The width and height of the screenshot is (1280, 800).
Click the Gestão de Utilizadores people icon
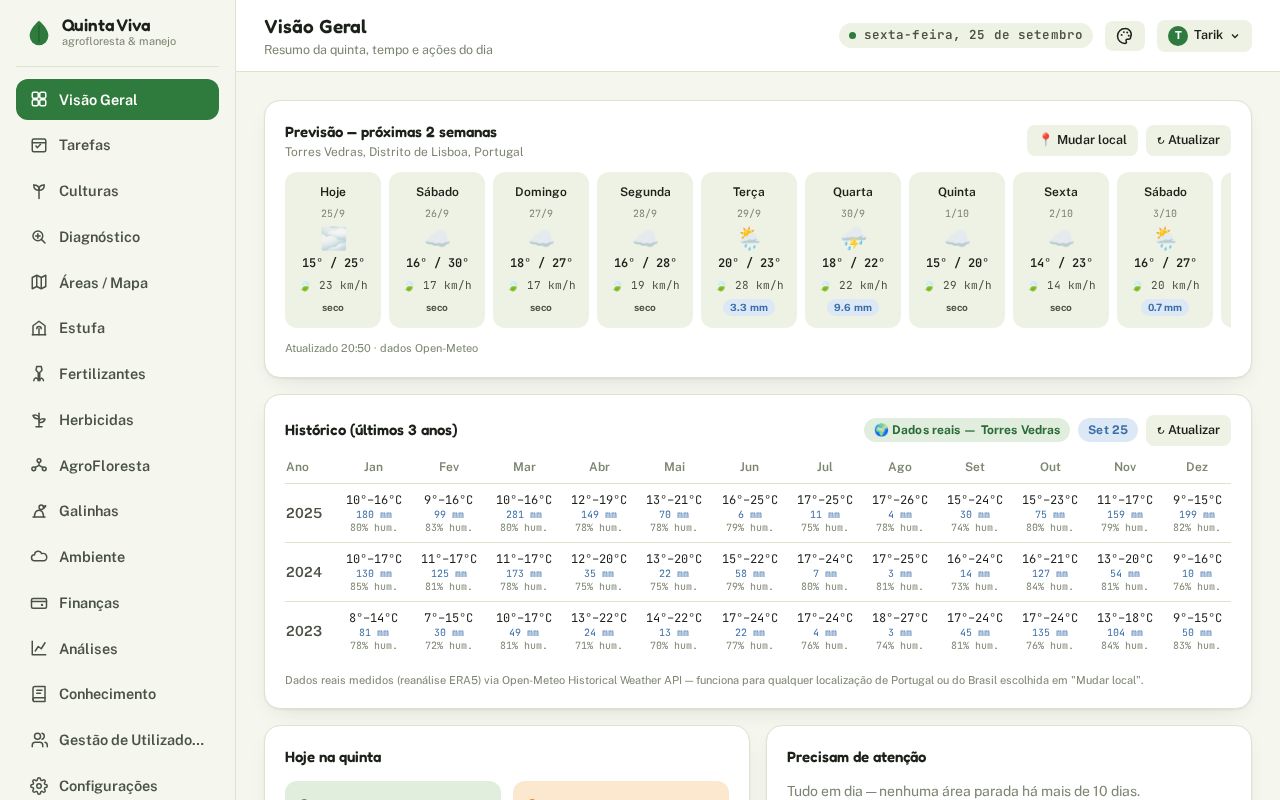[39, 740]
